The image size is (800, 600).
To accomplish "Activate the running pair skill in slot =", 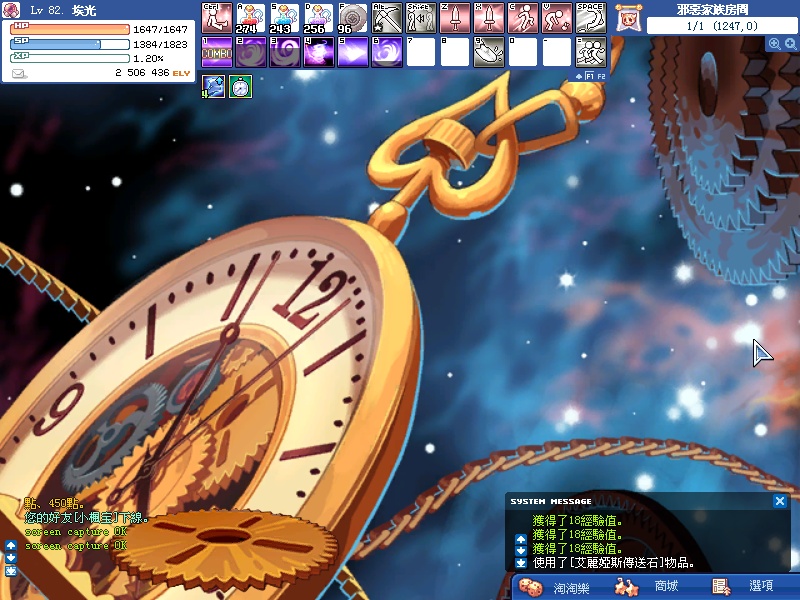I will point(591,52).
